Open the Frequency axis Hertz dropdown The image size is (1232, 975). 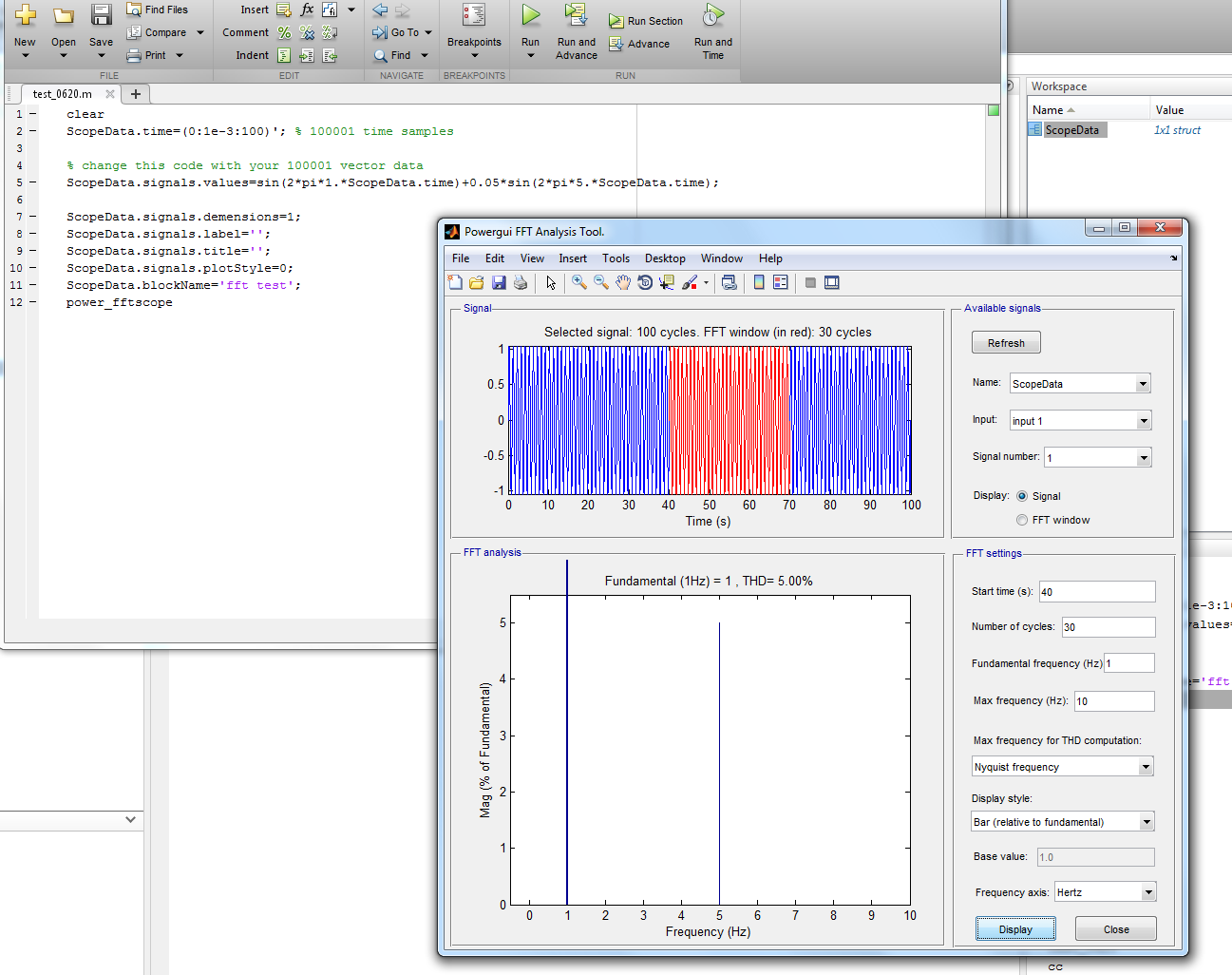[x=1147, y=892]
